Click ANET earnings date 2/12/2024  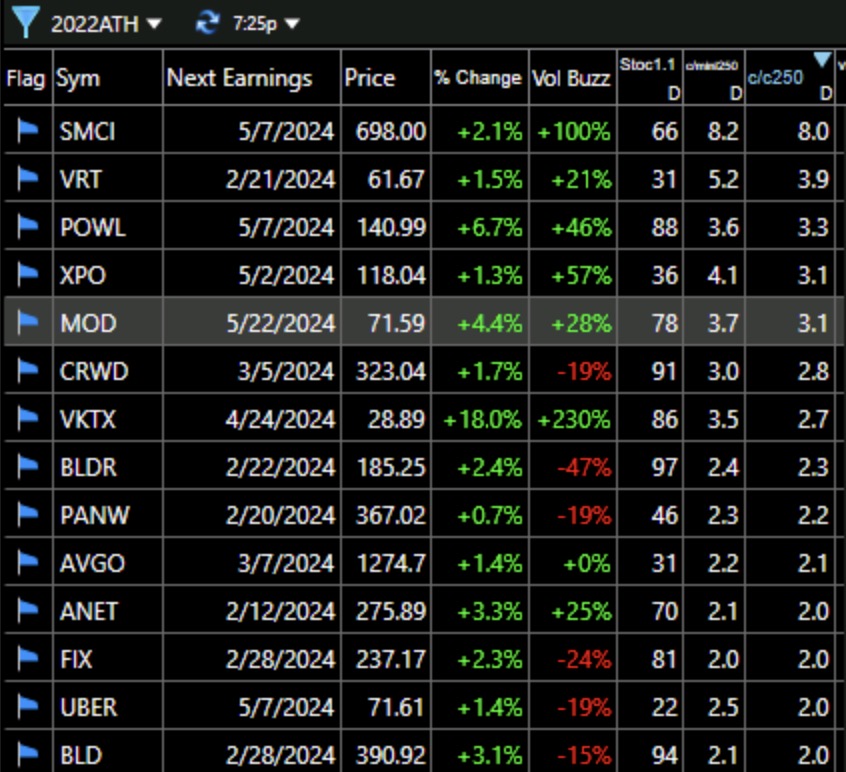[281, 612]
